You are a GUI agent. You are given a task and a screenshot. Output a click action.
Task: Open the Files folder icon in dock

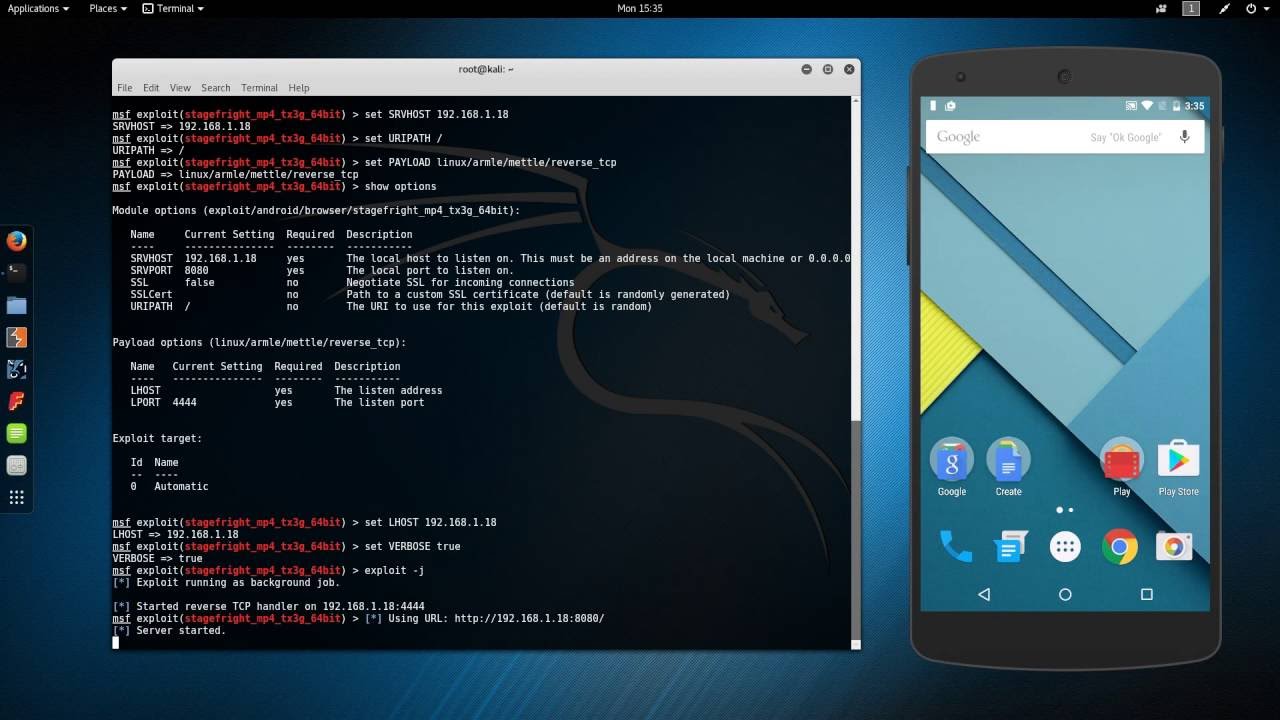point(16,305)
